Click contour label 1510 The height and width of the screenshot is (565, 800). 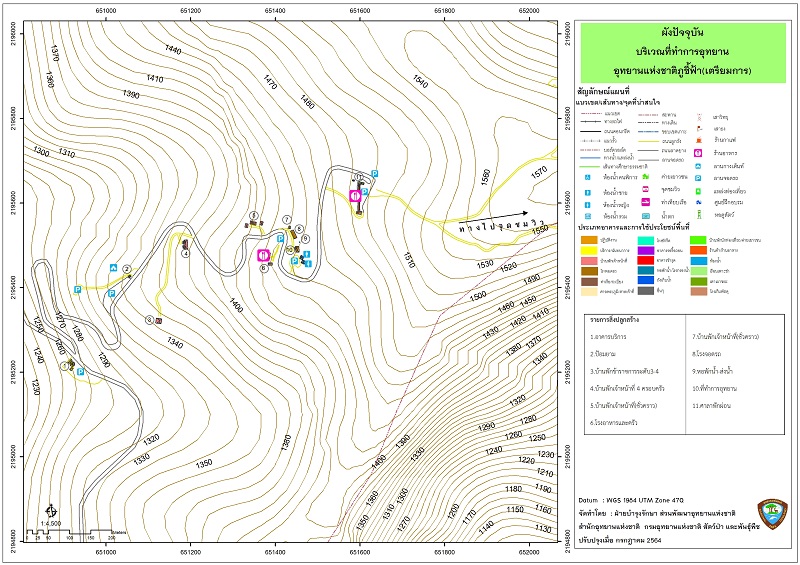(409, 260)
